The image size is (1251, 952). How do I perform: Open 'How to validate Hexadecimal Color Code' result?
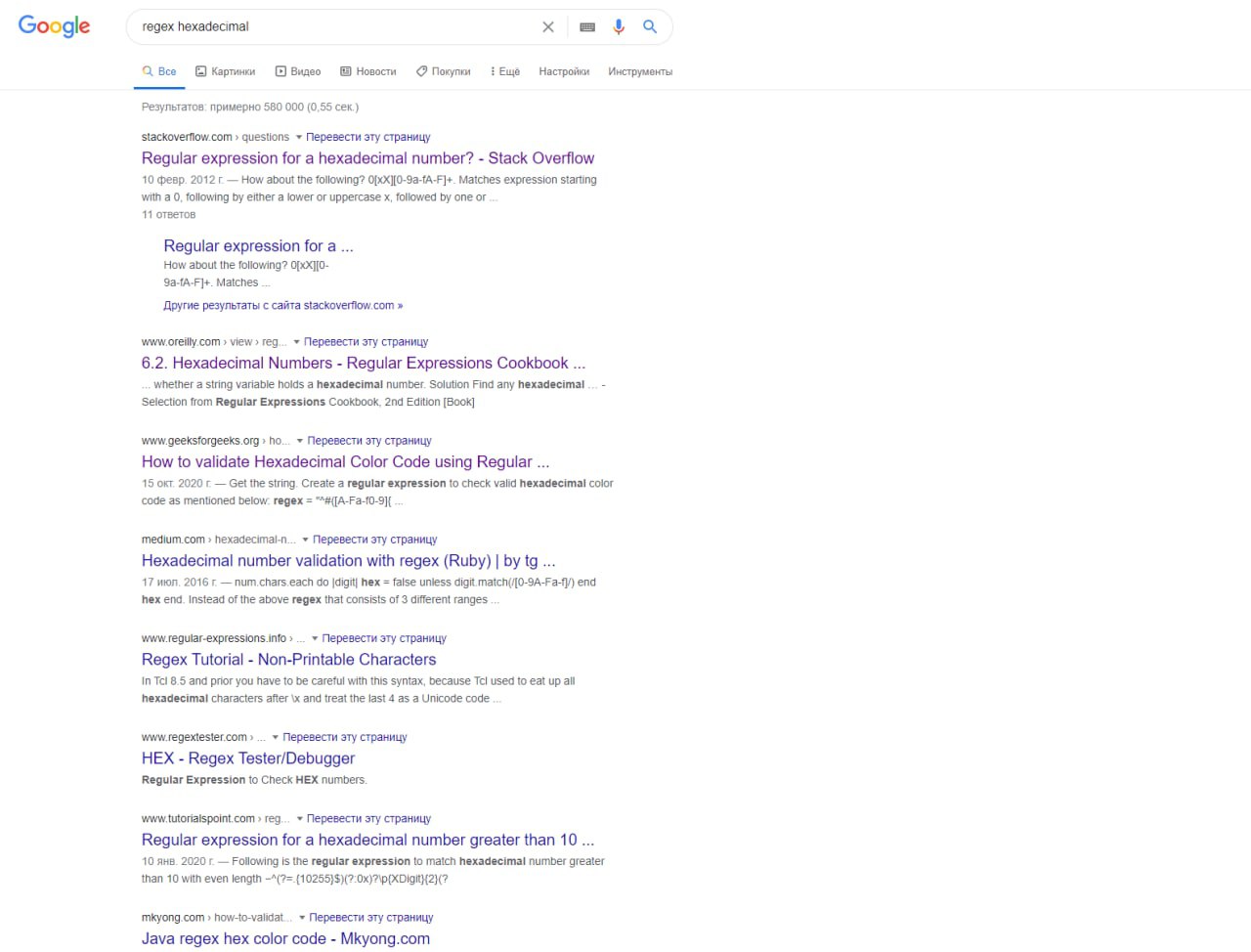pyautogui.click(x=346, y=462)
